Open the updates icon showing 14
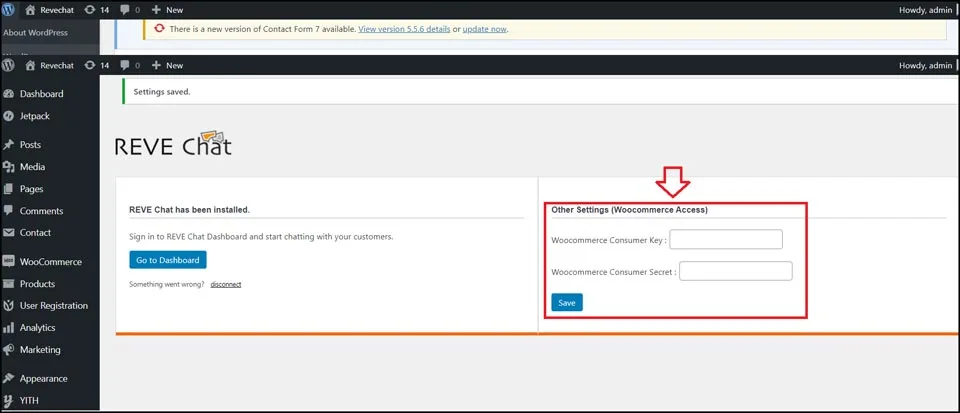The width and height of the screenshot is (960, 413). (90, 65)
